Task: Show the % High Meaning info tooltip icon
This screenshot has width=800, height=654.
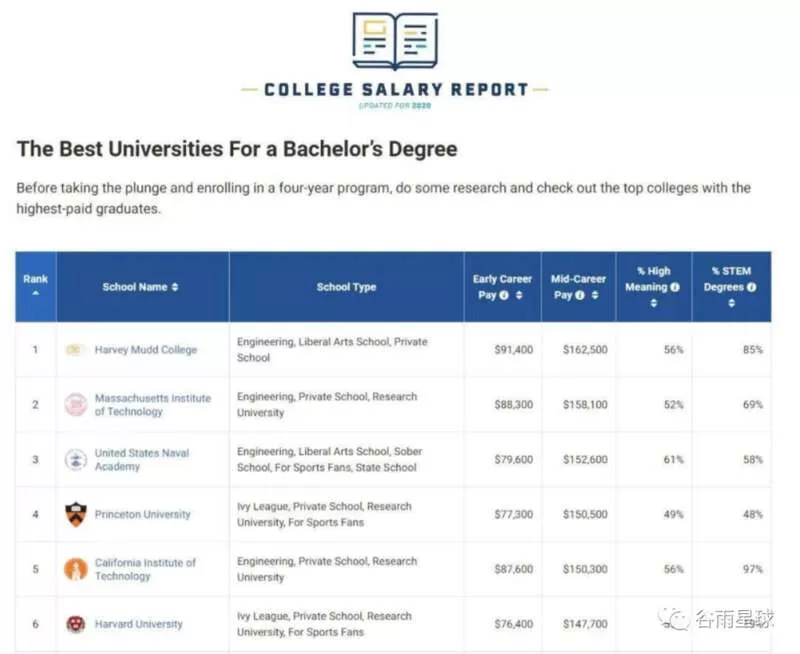Action: (x=674, y=287)
